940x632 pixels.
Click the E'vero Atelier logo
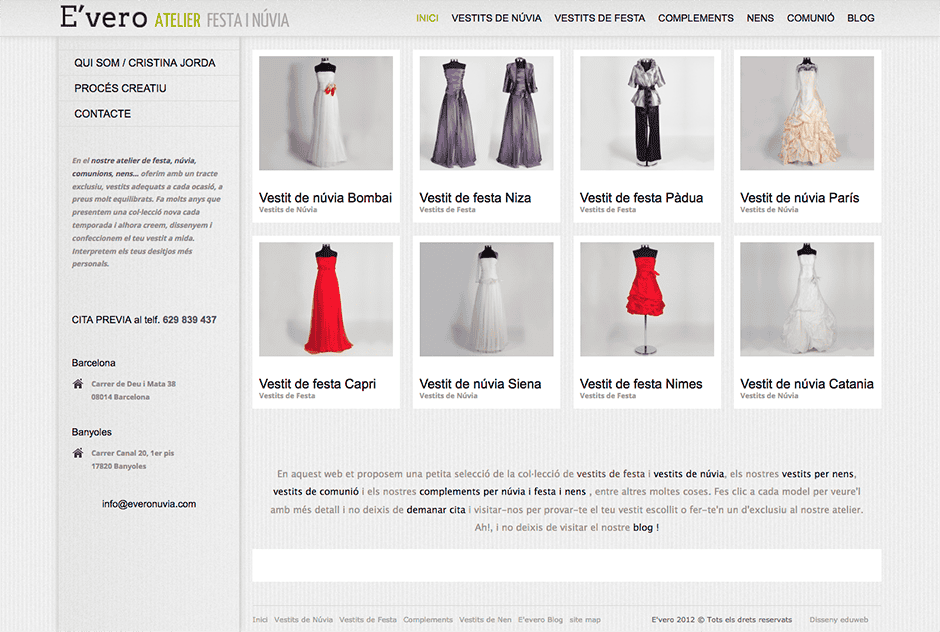pos(174,18)
